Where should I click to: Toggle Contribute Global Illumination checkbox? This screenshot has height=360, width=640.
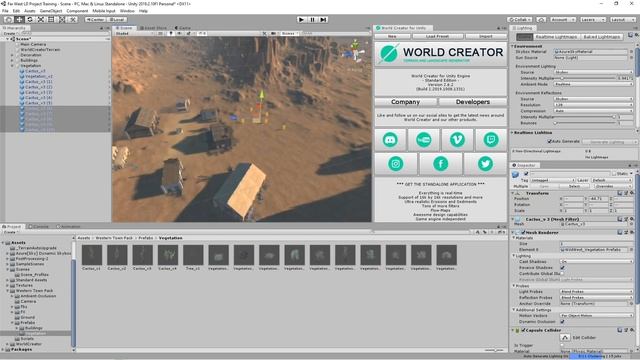pos(562,273)
